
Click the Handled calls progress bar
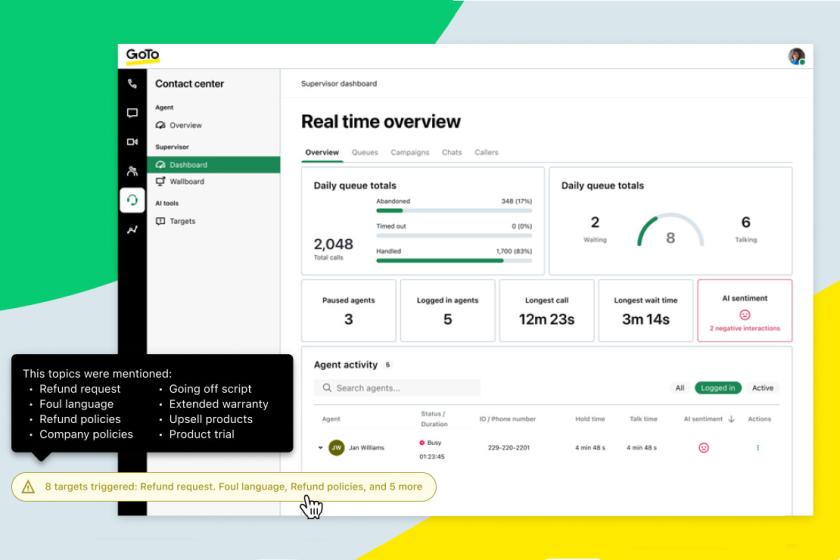(454, 261)
